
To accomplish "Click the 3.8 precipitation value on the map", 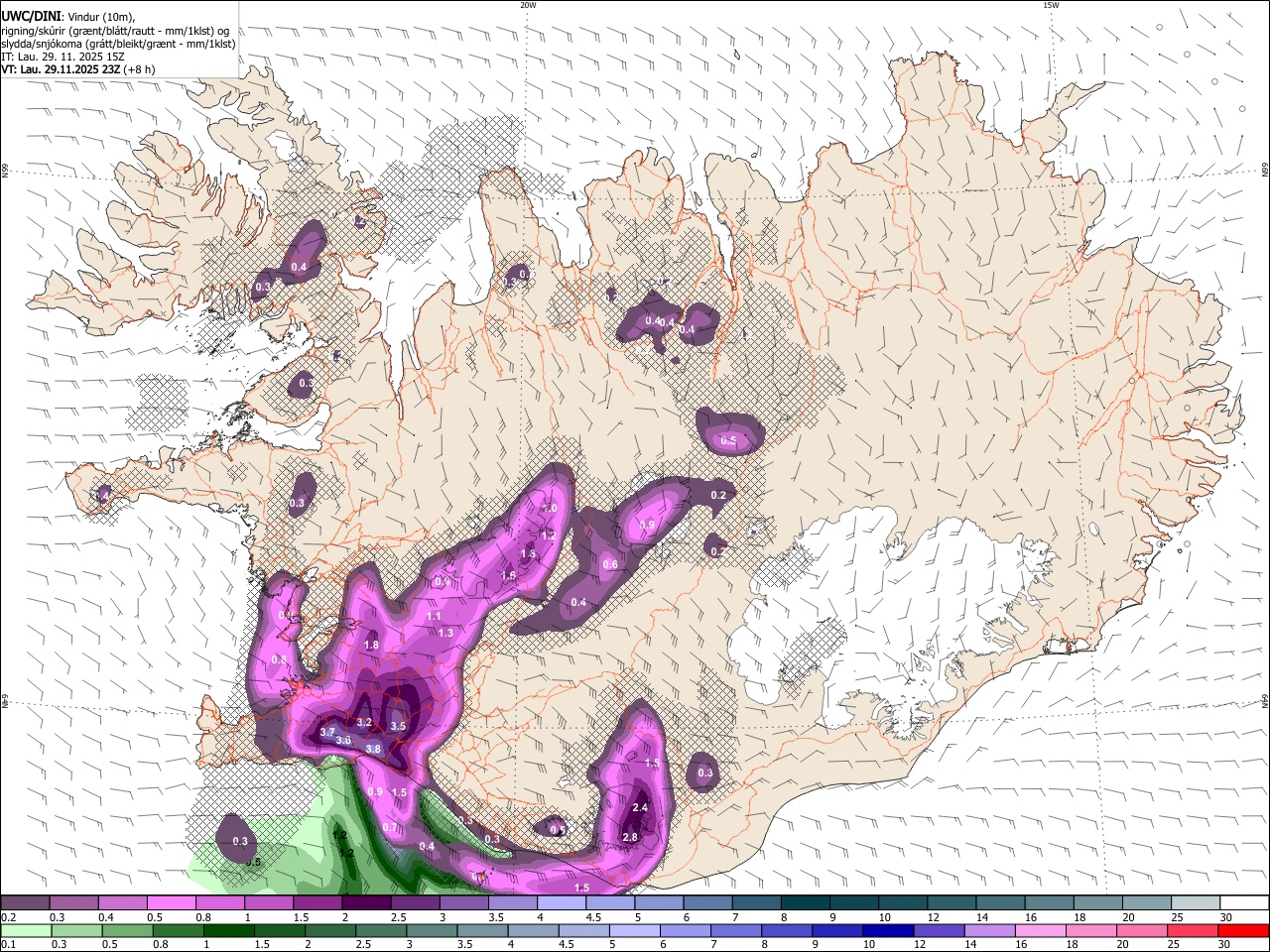I will click(374, 749).
